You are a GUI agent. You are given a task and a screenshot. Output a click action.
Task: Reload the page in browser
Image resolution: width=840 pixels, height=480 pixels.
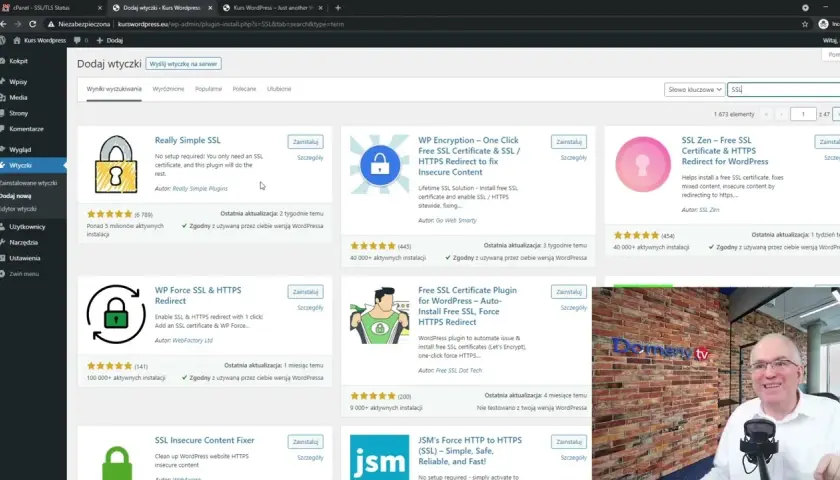pos(33,24)
